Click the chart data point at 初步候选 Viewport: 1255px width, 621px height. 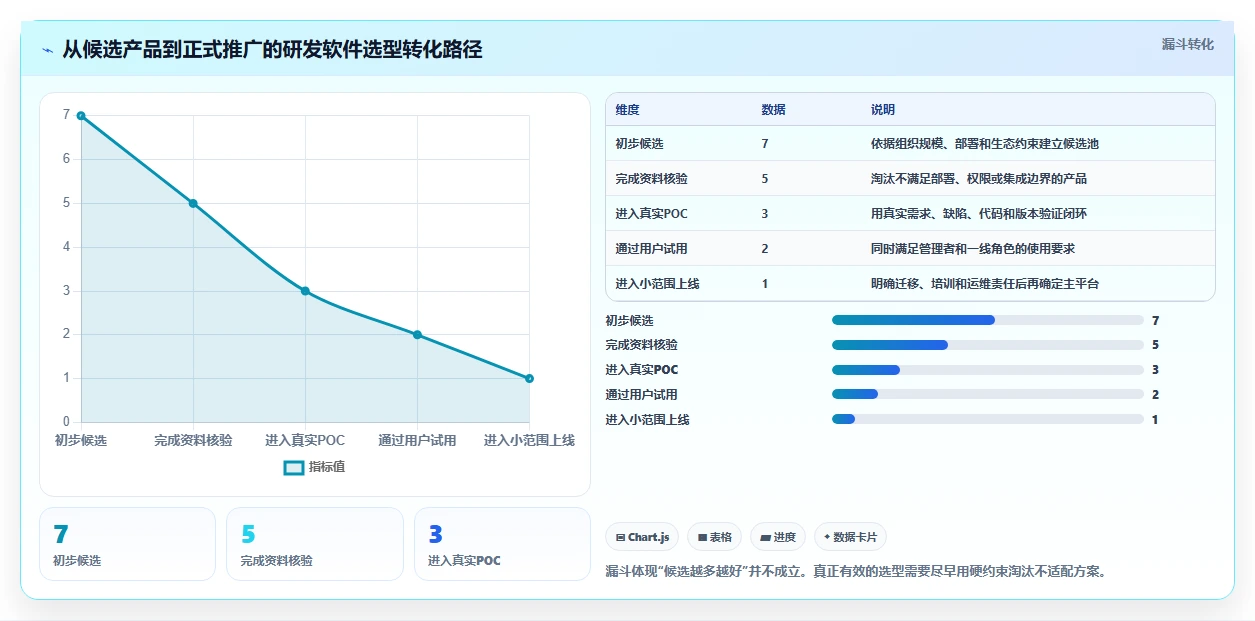pos(81,115)
